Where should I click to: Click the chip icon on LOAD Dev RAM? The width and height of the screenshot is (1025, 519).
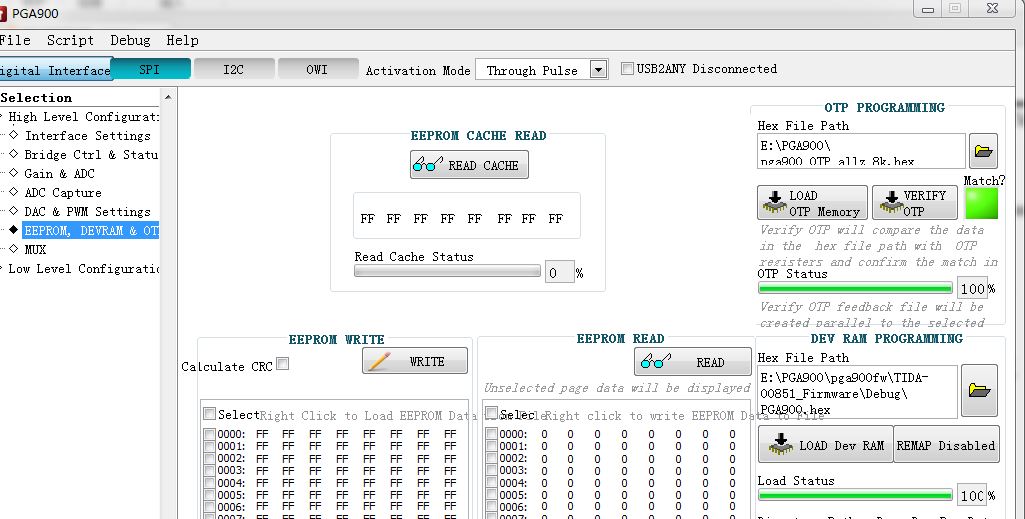781,444
